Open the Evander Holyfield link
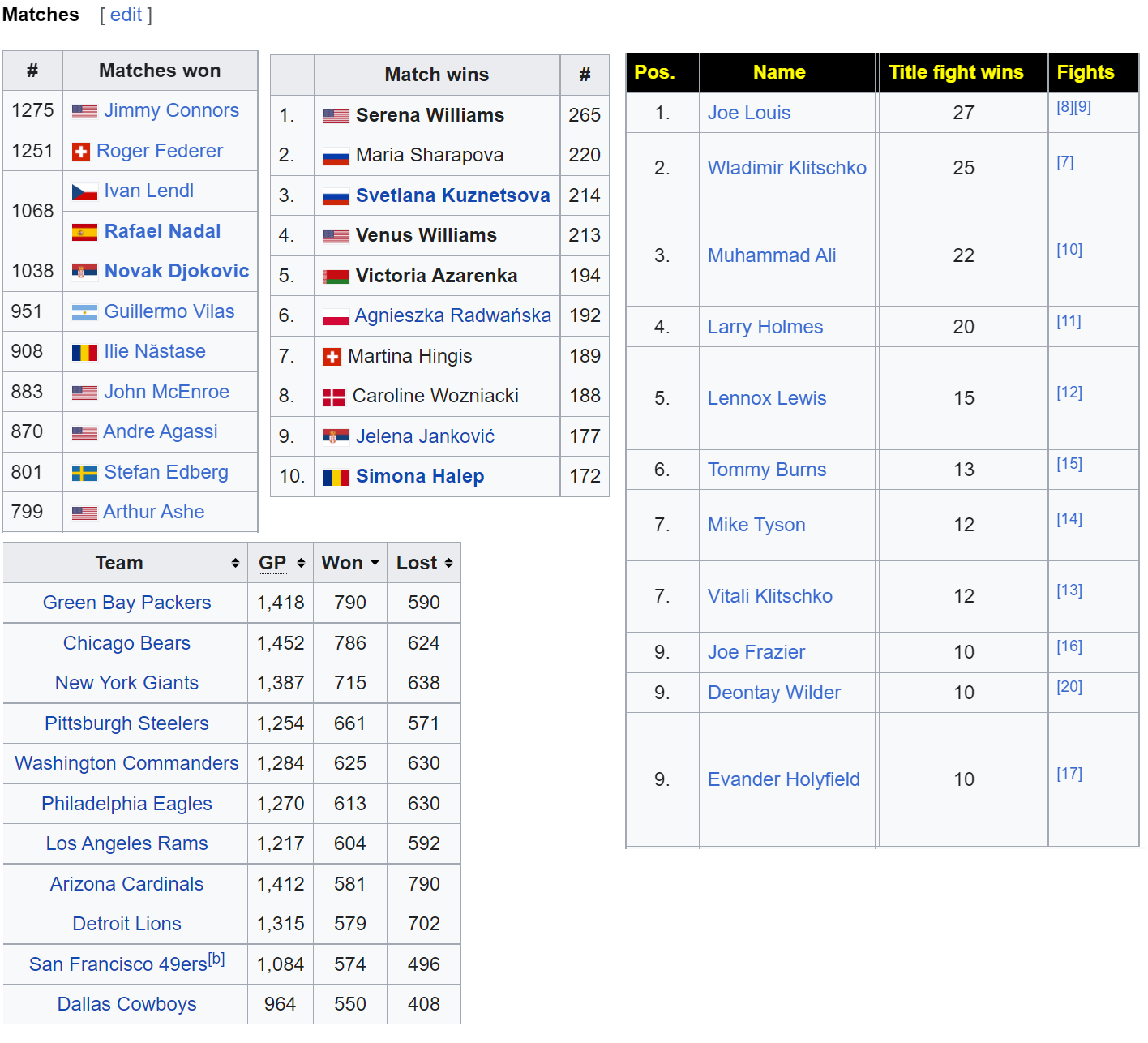This screenshot has height=1043, width=1148. tap(784, 779)
